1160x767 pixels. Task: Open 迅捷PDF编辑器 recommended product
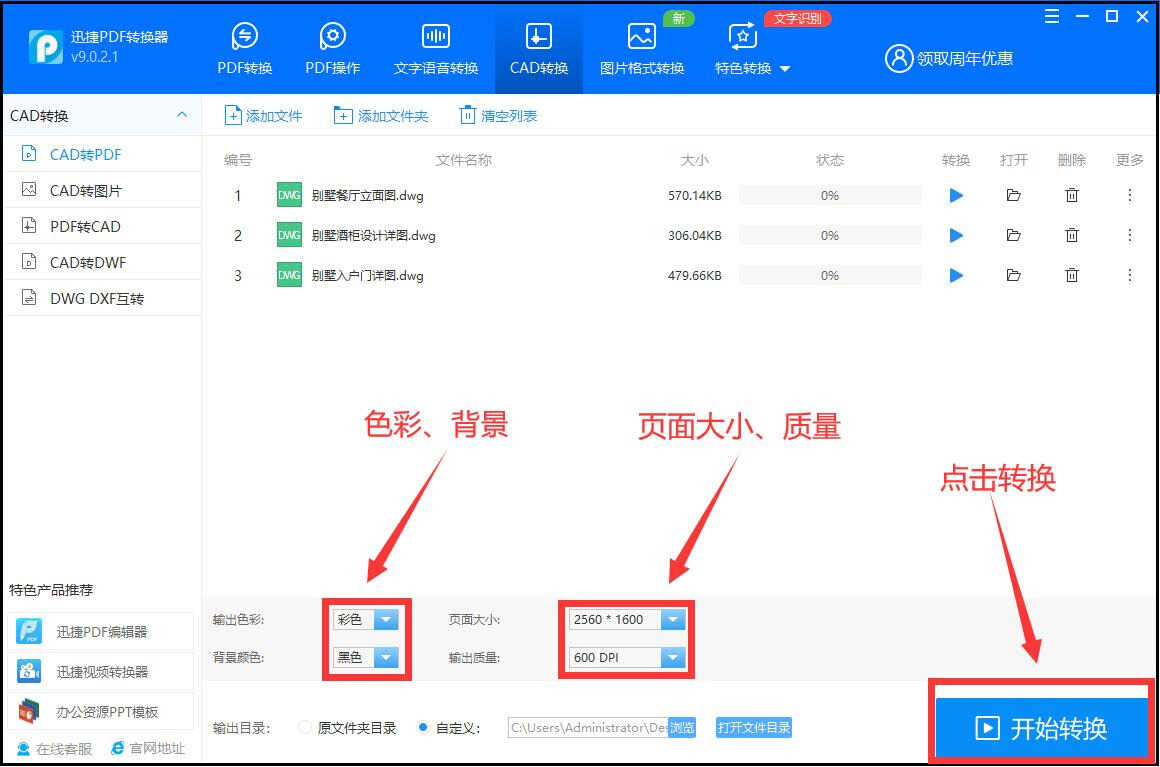[101, 632]
